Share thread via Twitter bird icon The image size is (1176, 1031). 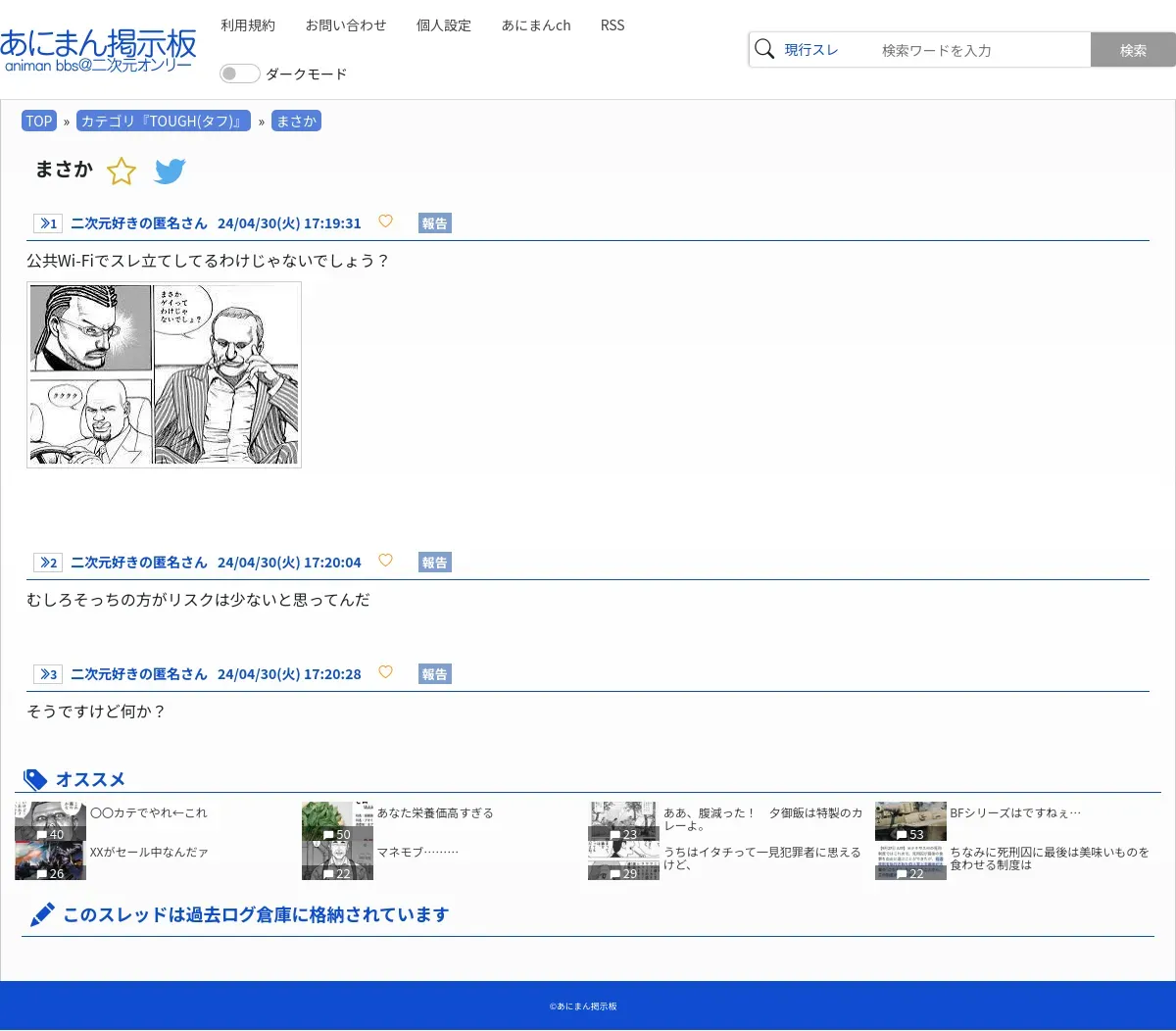170,172
